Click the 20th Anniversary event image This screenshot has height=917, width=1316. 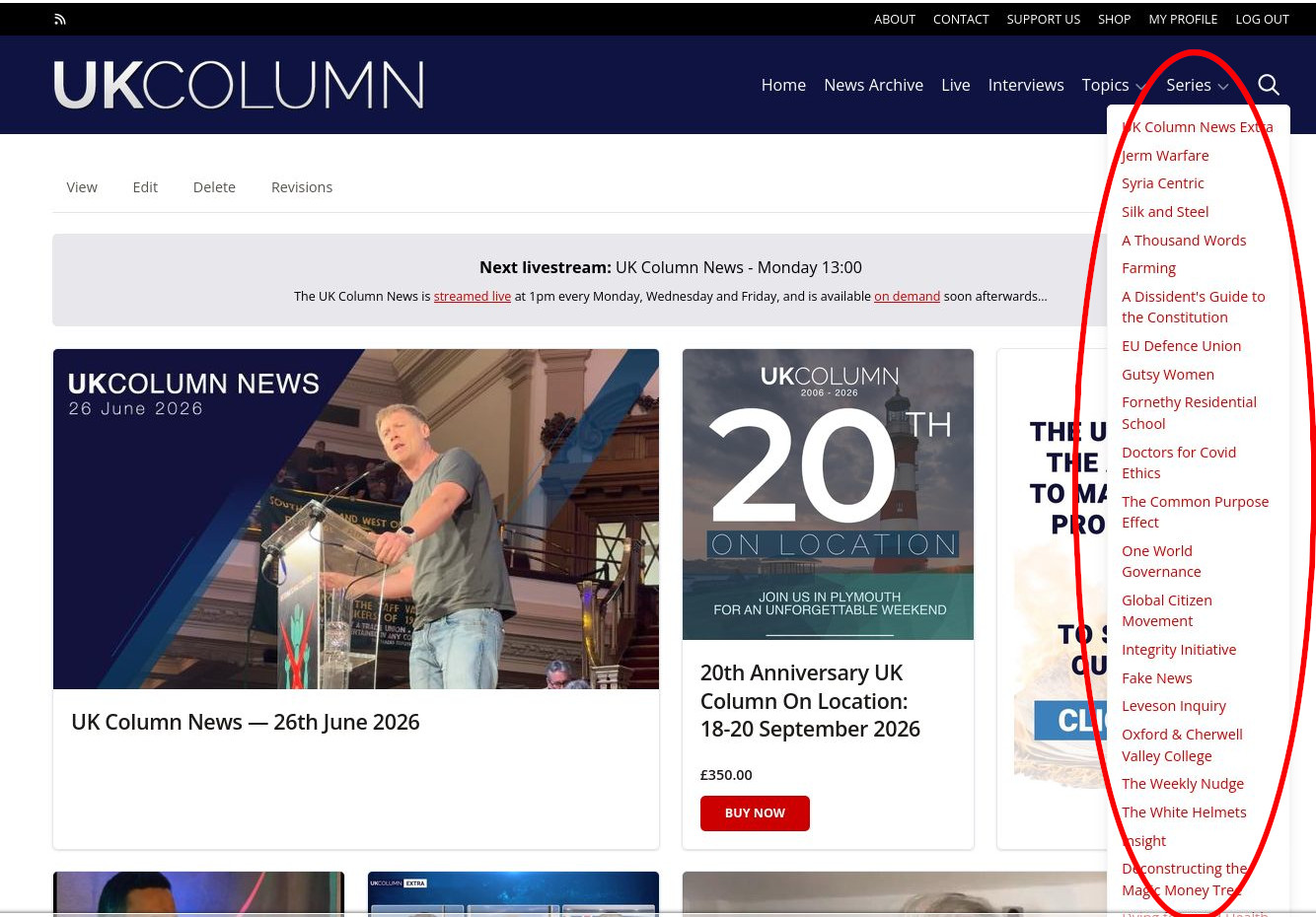pos(828,494)
